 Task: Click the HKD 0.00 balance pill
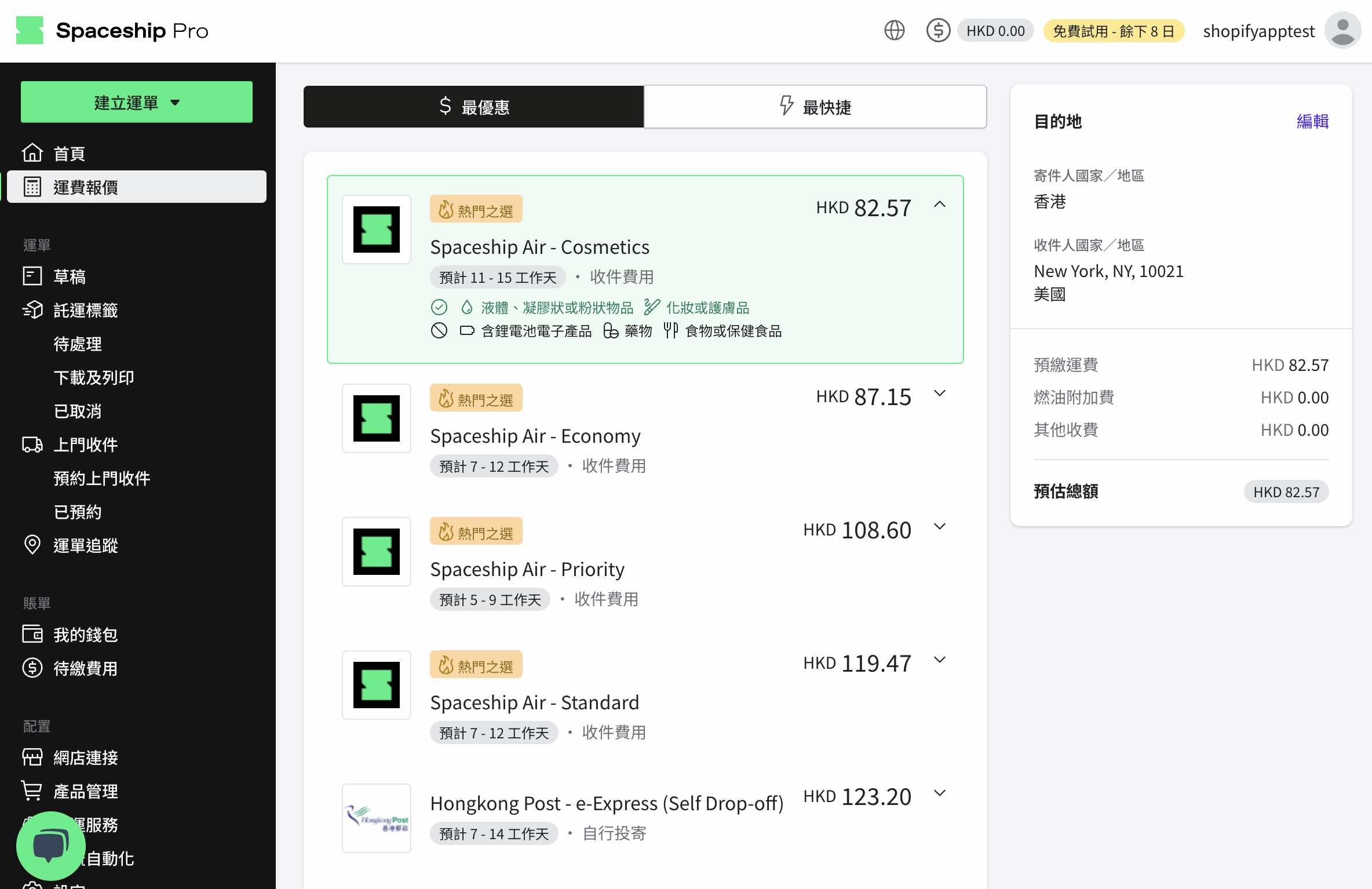995,31
